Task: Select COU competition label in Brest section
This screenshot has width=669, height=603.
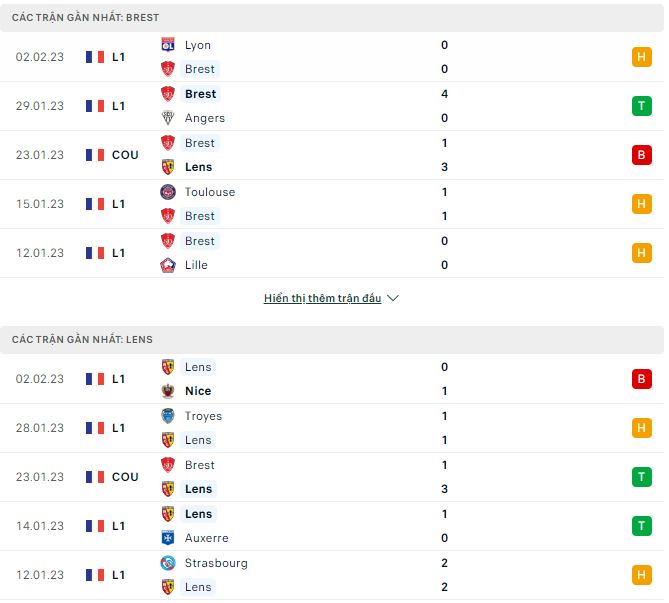Action: pyautogui.click(x=125, y=155)
